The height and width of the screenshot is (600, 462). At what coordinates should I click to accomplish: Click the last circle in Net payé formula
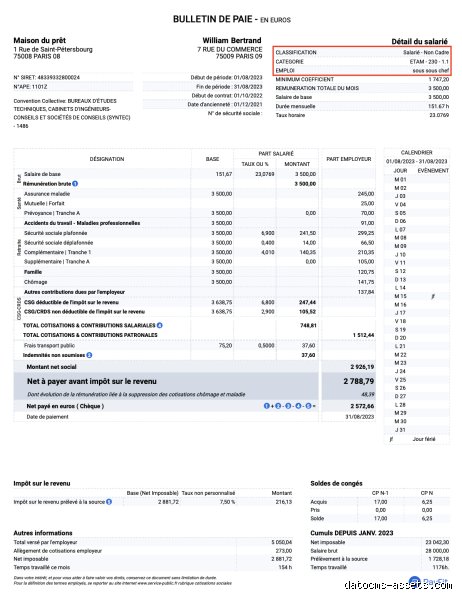tap(309, 406)
